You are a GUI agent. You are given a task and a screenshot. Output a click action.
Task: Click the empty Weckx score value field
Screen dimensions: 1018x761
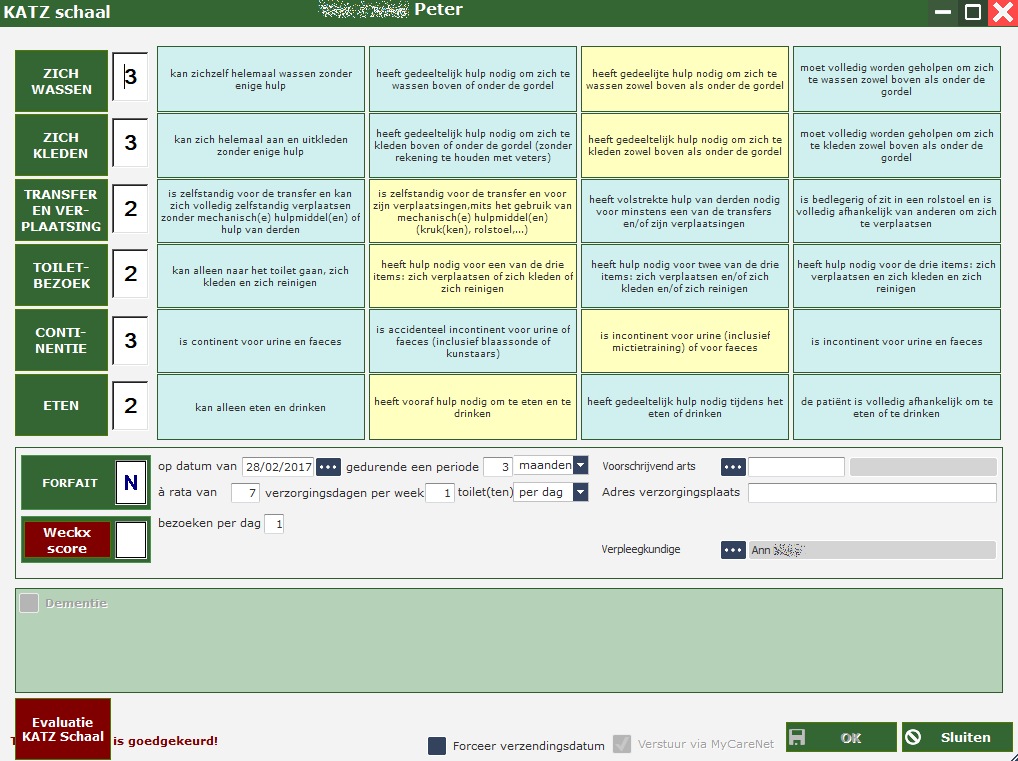[130, 540]
